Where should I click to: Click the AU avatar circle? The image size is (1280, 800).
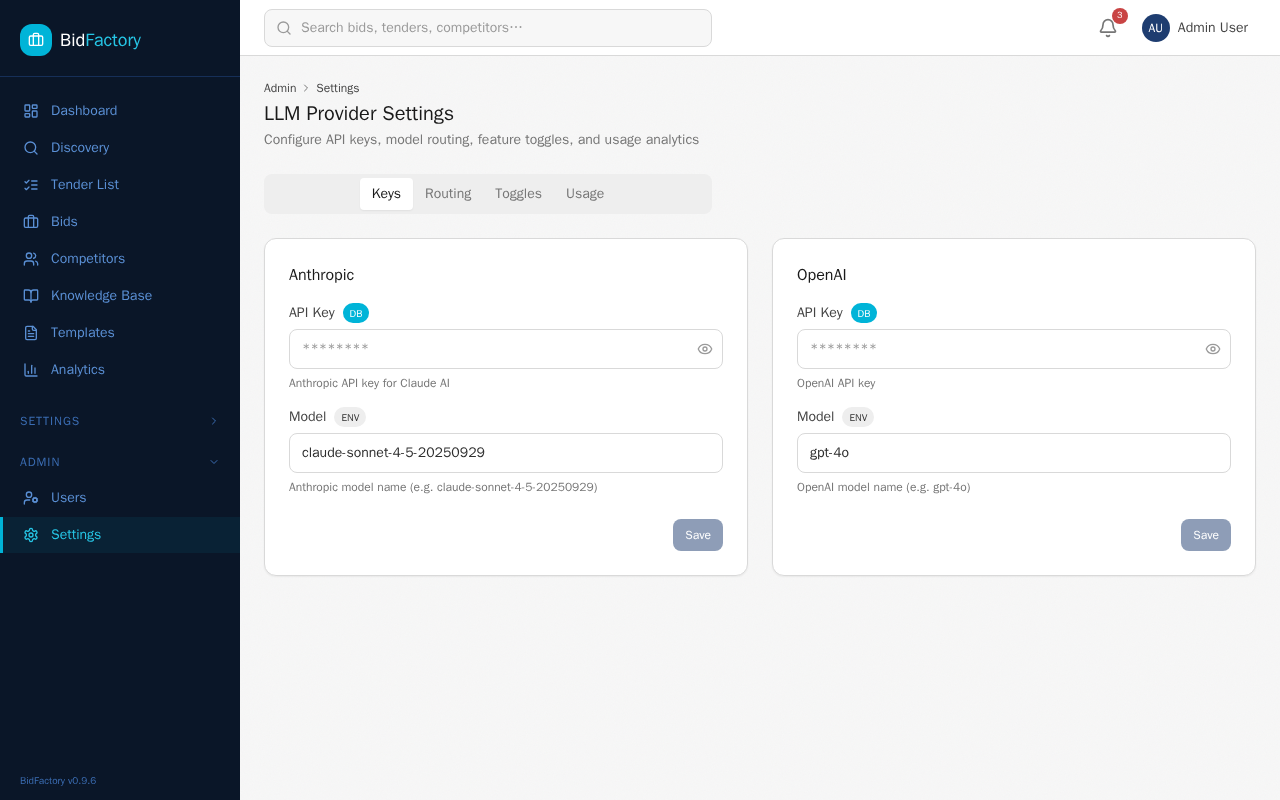pyautogui.click(x=1156, y=28)
